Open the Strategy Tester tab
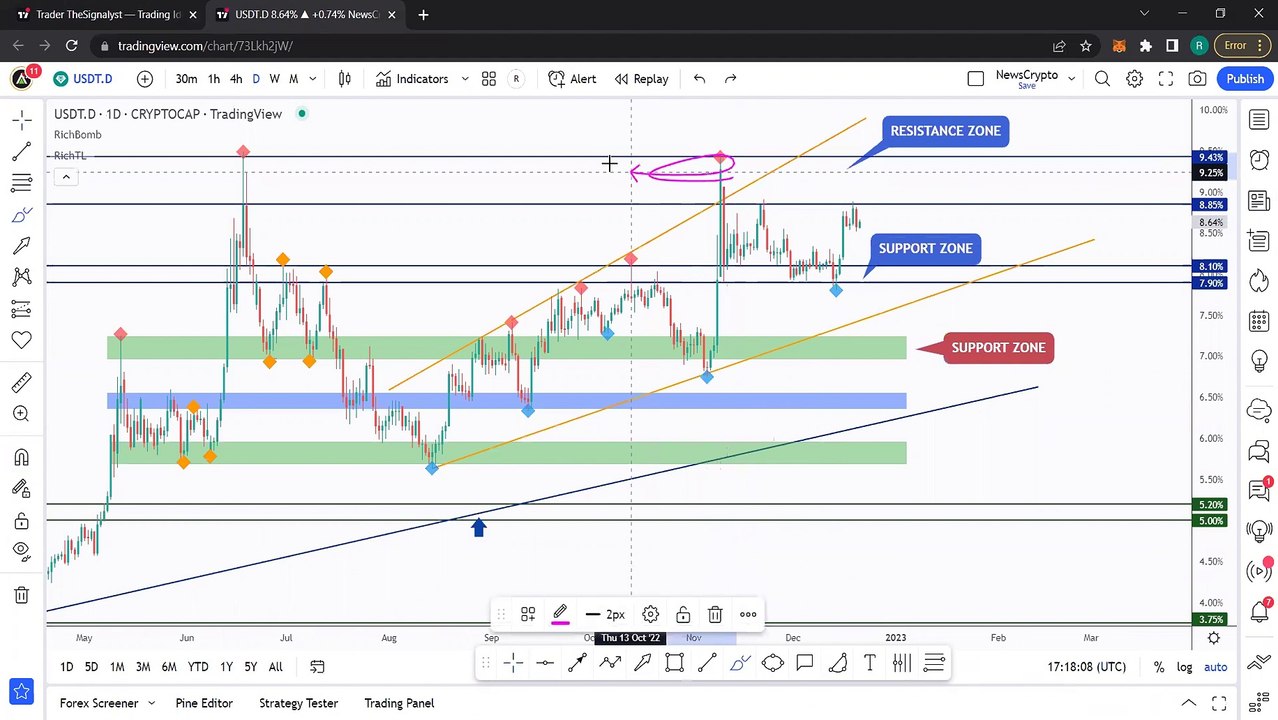Screen dimensions: 1278x720 (x=298, y=703)
